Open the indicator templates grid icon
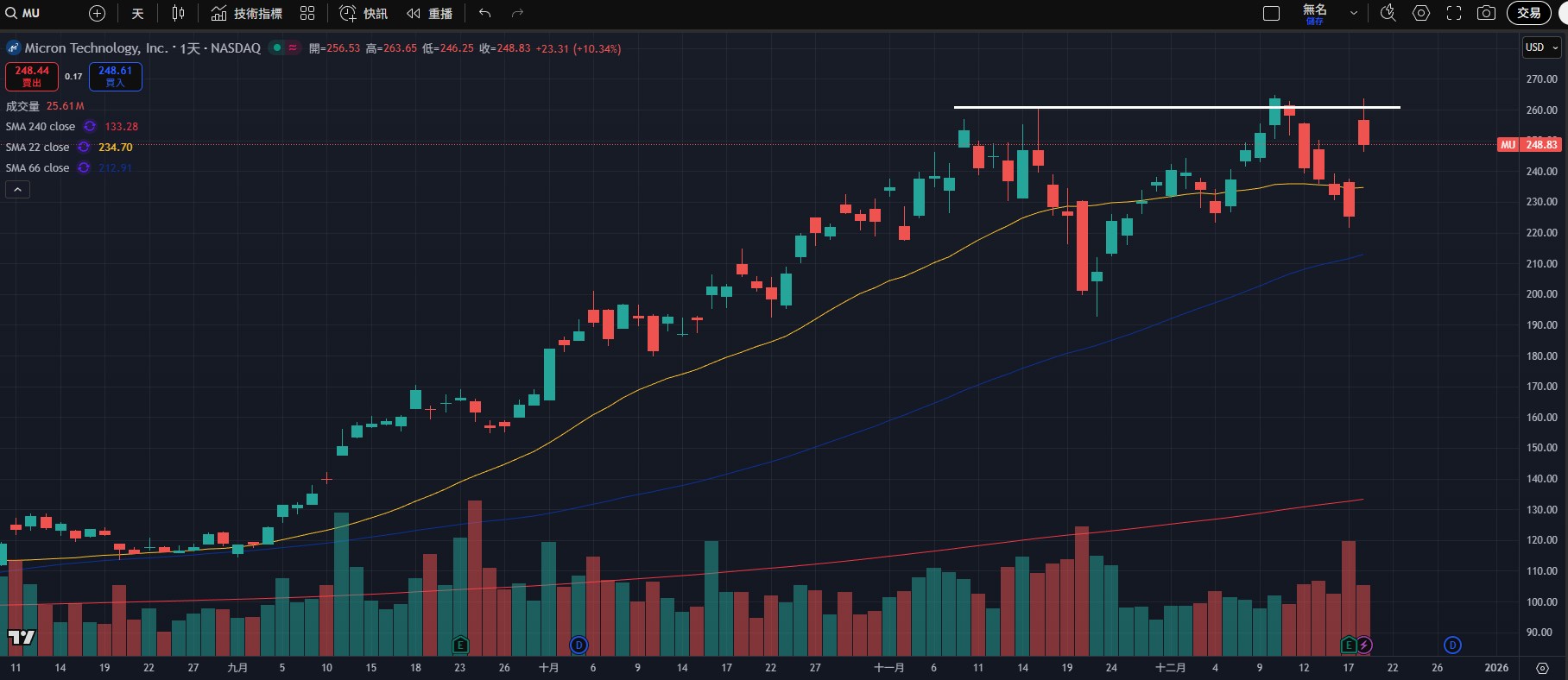The width and height of the screenshot is (1568, 680). tap(307, 13)
